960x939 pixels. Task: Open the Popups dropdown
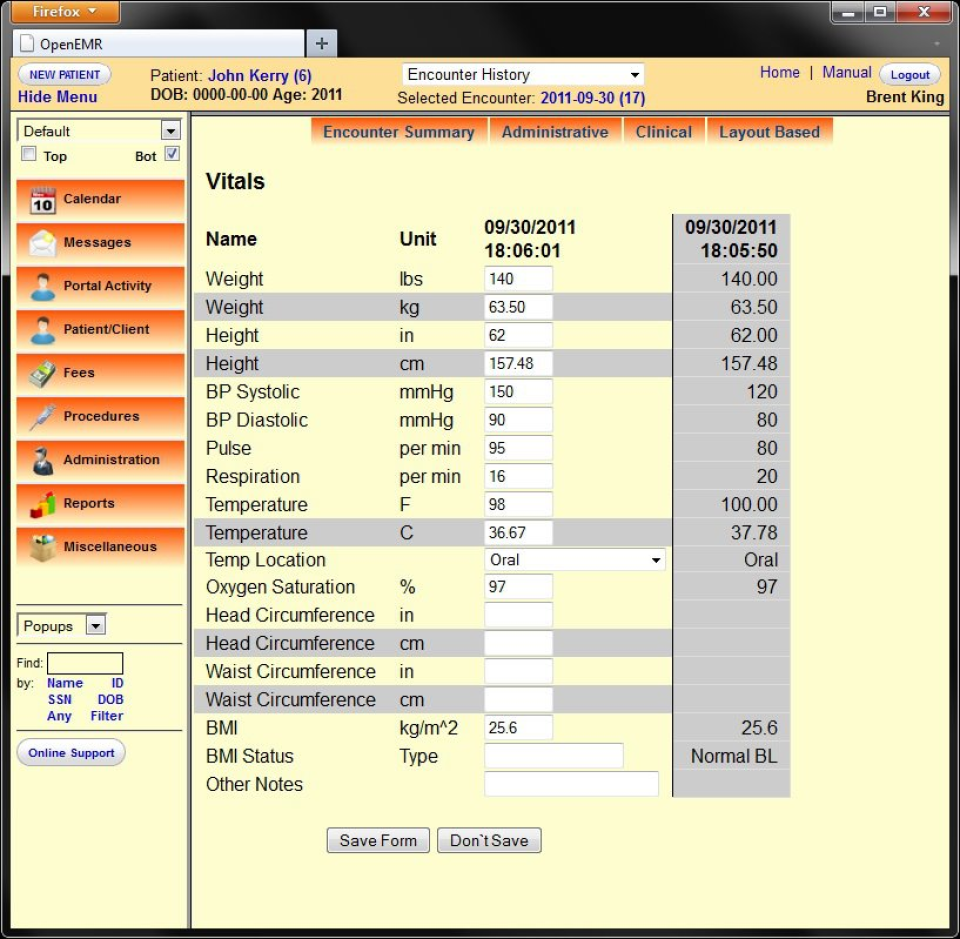[x=61, y=626]
